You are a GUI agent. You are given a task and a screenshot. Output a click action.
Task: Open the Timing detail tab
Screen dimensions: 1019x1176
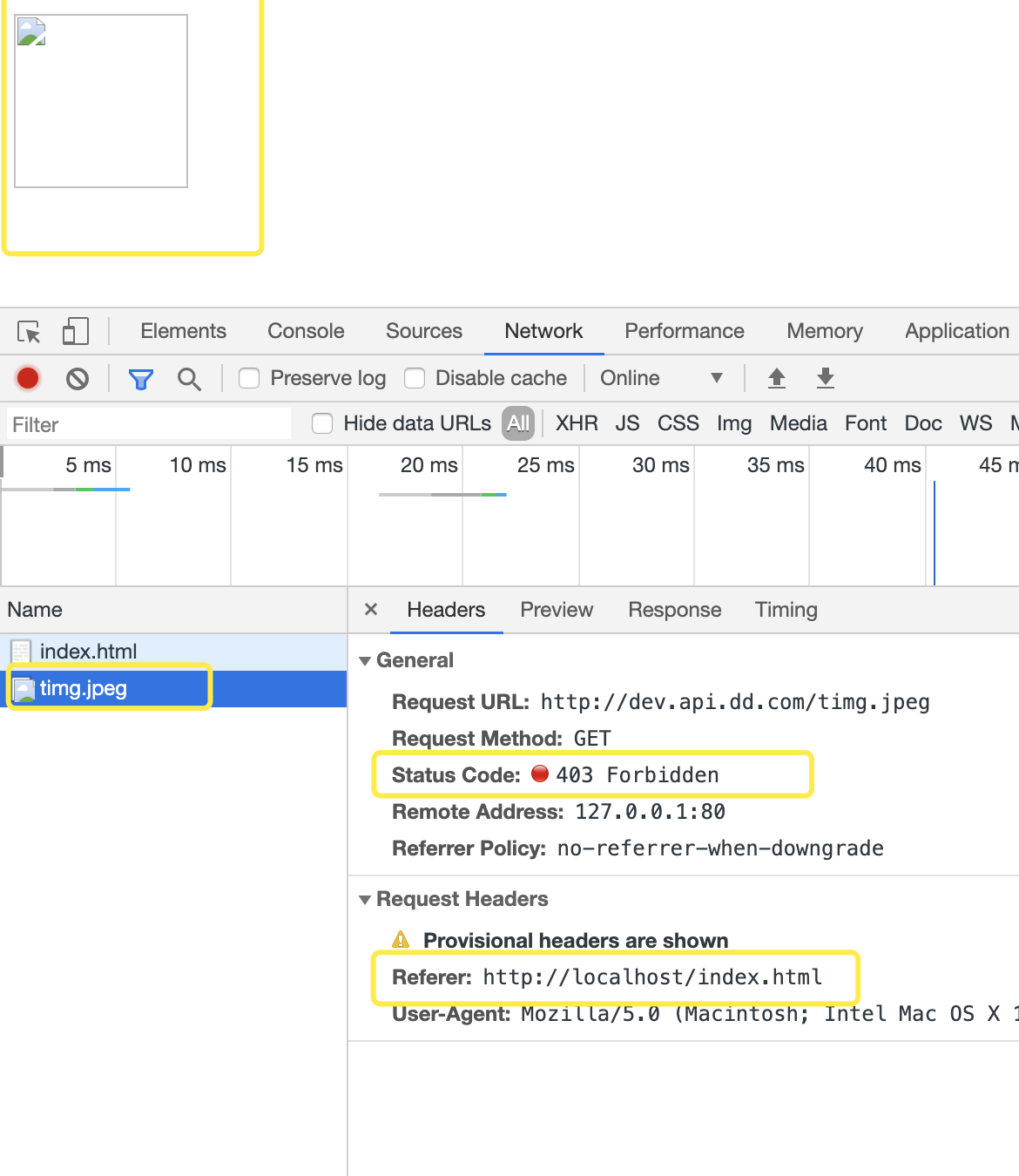[786, 610]
